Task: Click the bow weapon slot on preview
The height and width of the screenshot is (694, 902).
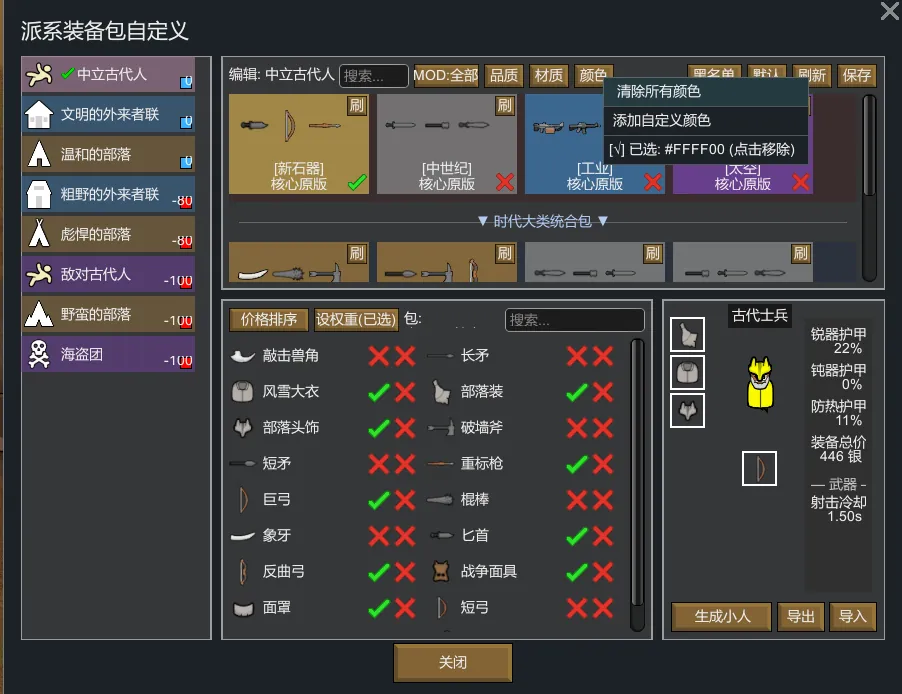Action: 759,468
